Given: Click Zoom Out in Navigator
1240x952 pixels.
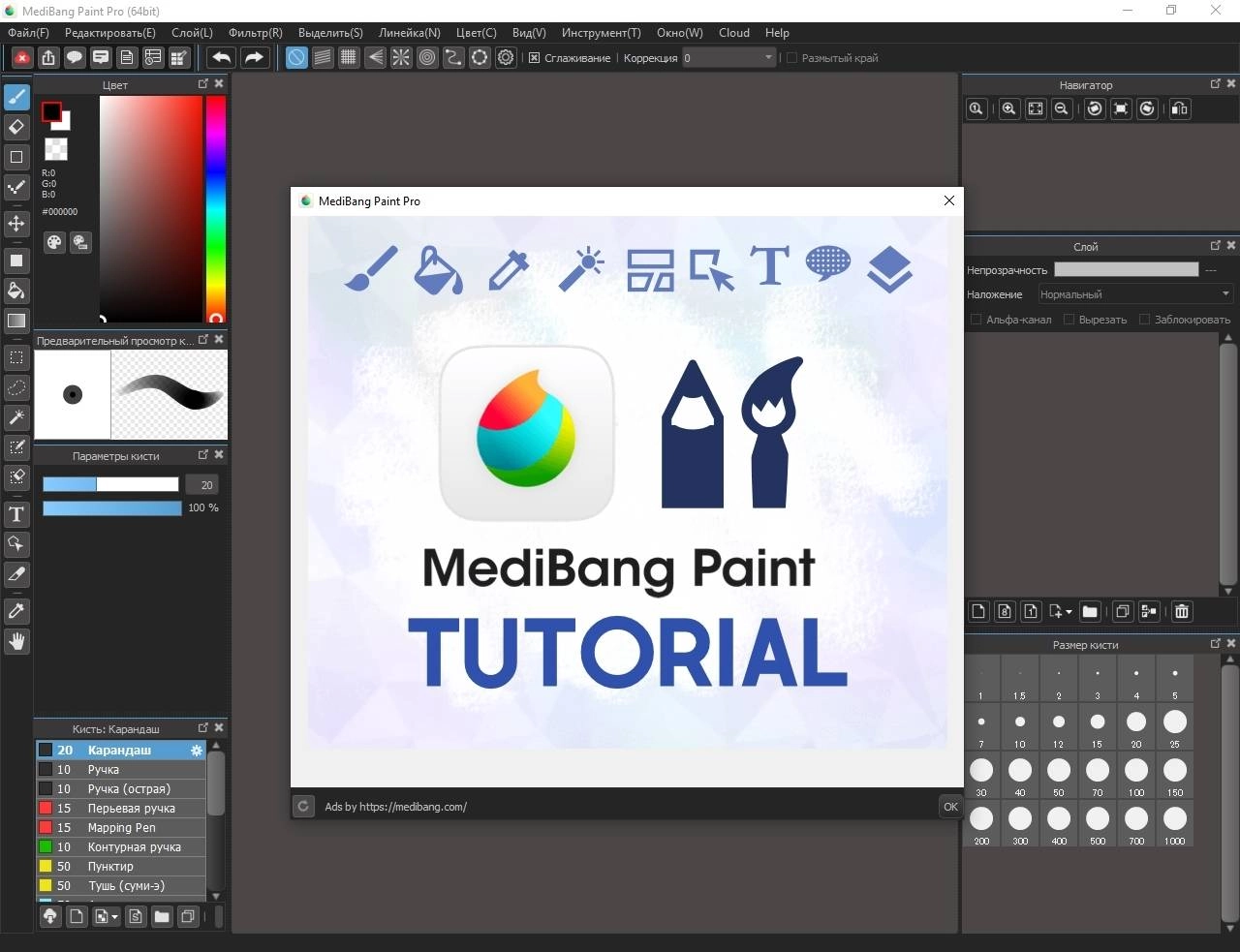Looking at the screenshot, I should (x=1062, y=108).
